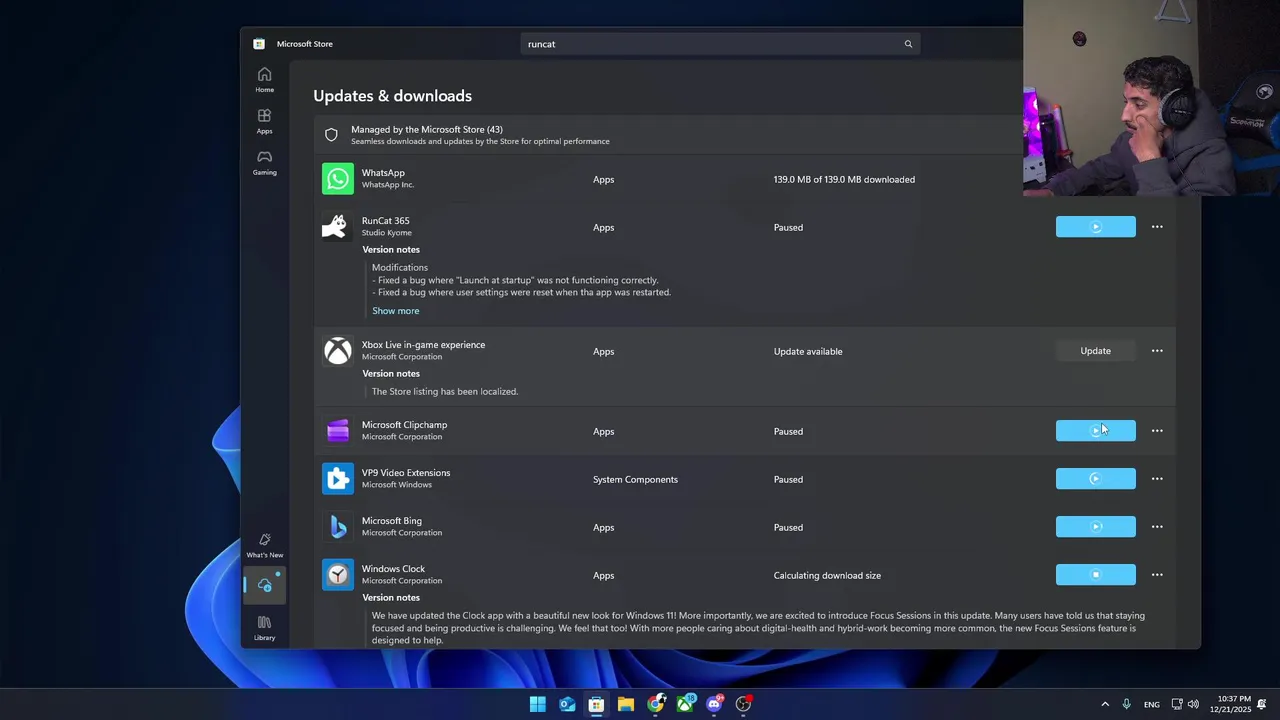Click the RunCat 365 title text
The image size is (1280, 720).
385,221
